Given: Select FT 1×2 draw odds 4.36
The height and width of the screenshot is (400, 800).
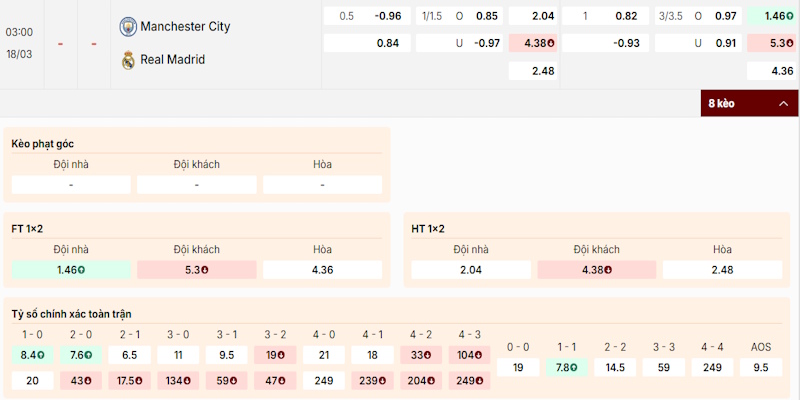Looking at the screenshot, I should tap(322, 270).
